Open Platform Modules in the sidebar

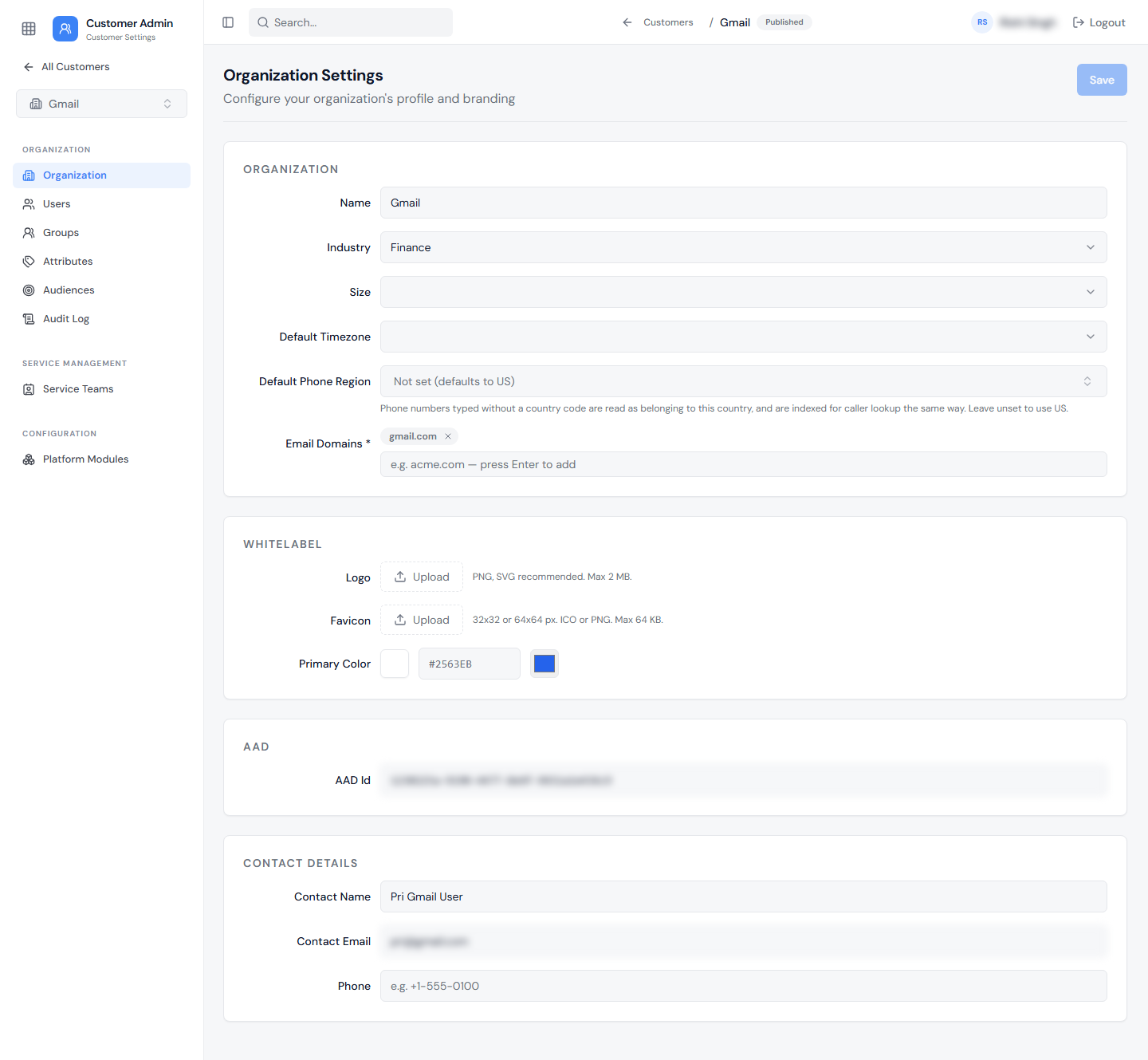[101, 459]
